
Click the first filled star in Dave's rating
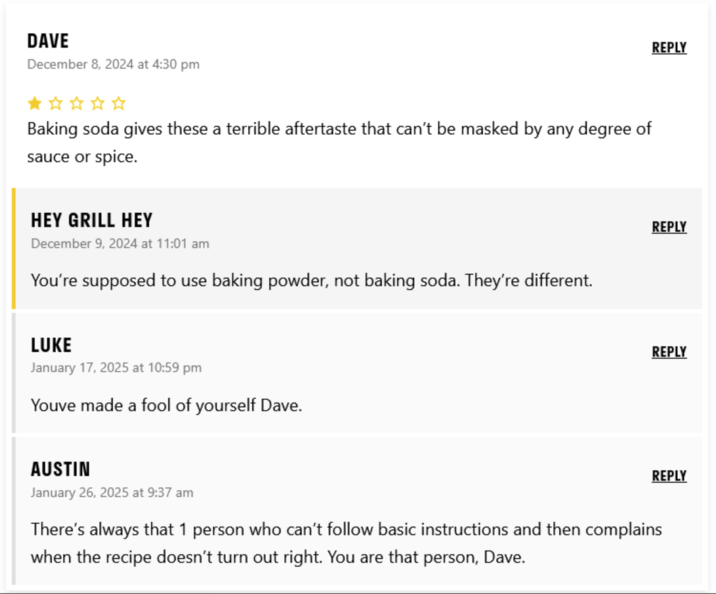pyautogui.click(x=35, y=103)
